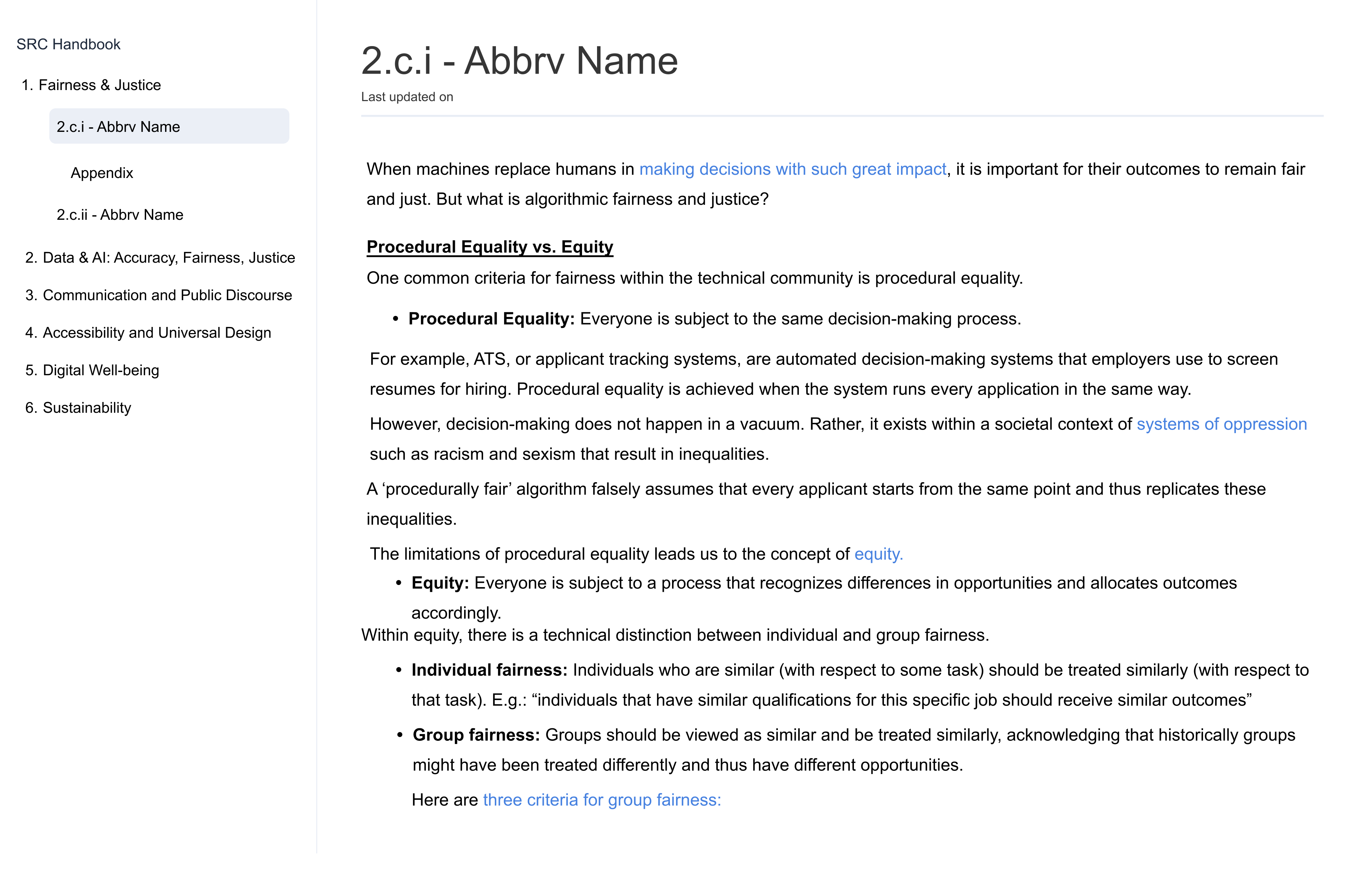
Task: Click the bold 'Group fairness:' term
Action: [x=476, y=735]
